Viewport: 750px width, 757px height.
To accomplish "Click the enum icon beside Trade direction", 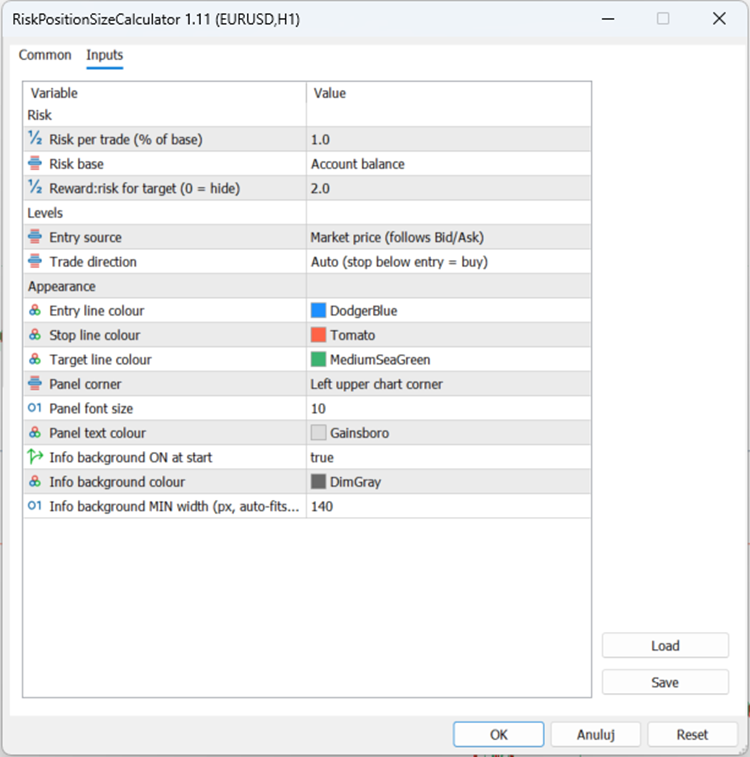I will coord(35,261).
